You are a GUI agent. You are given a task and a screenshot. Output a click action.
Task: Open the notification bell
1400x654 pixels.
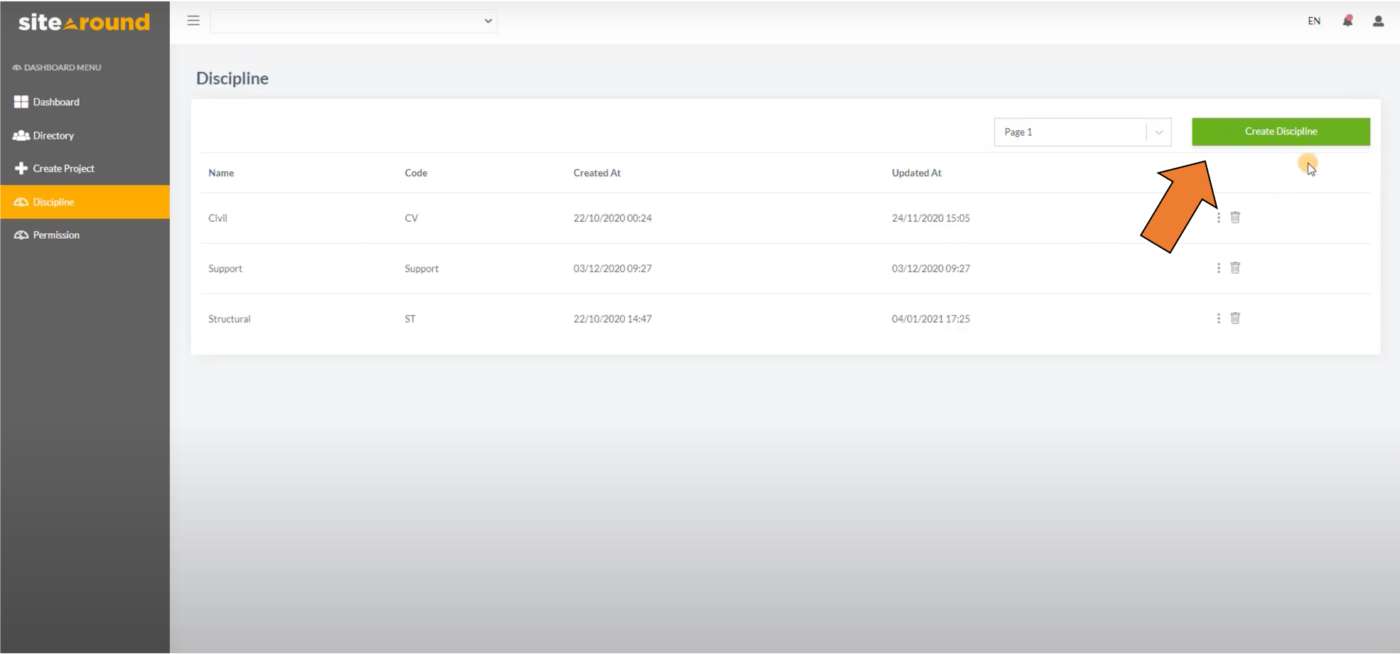tap(1346, 20)
